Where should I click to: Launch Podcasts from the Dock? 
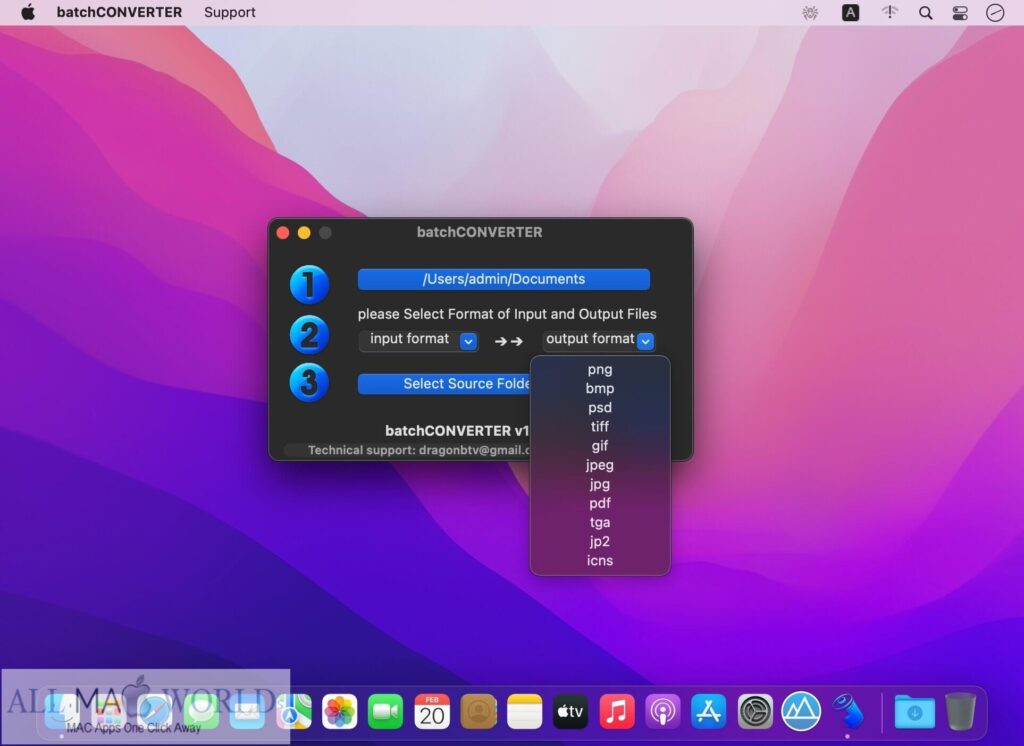click(x=663, y=711)
